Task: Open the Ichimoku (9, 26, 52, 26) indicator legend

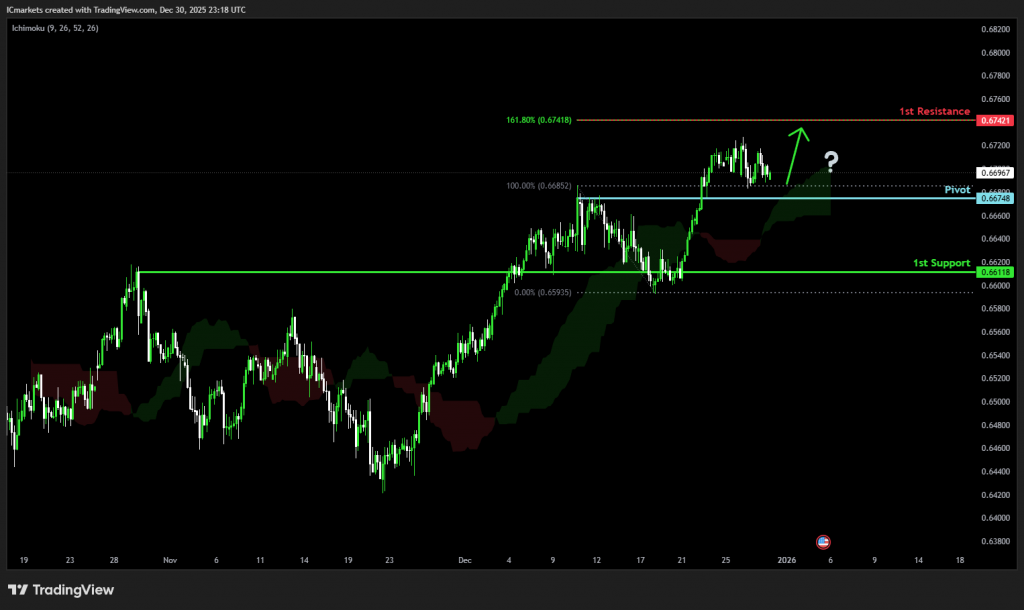Action: point(55,27)
